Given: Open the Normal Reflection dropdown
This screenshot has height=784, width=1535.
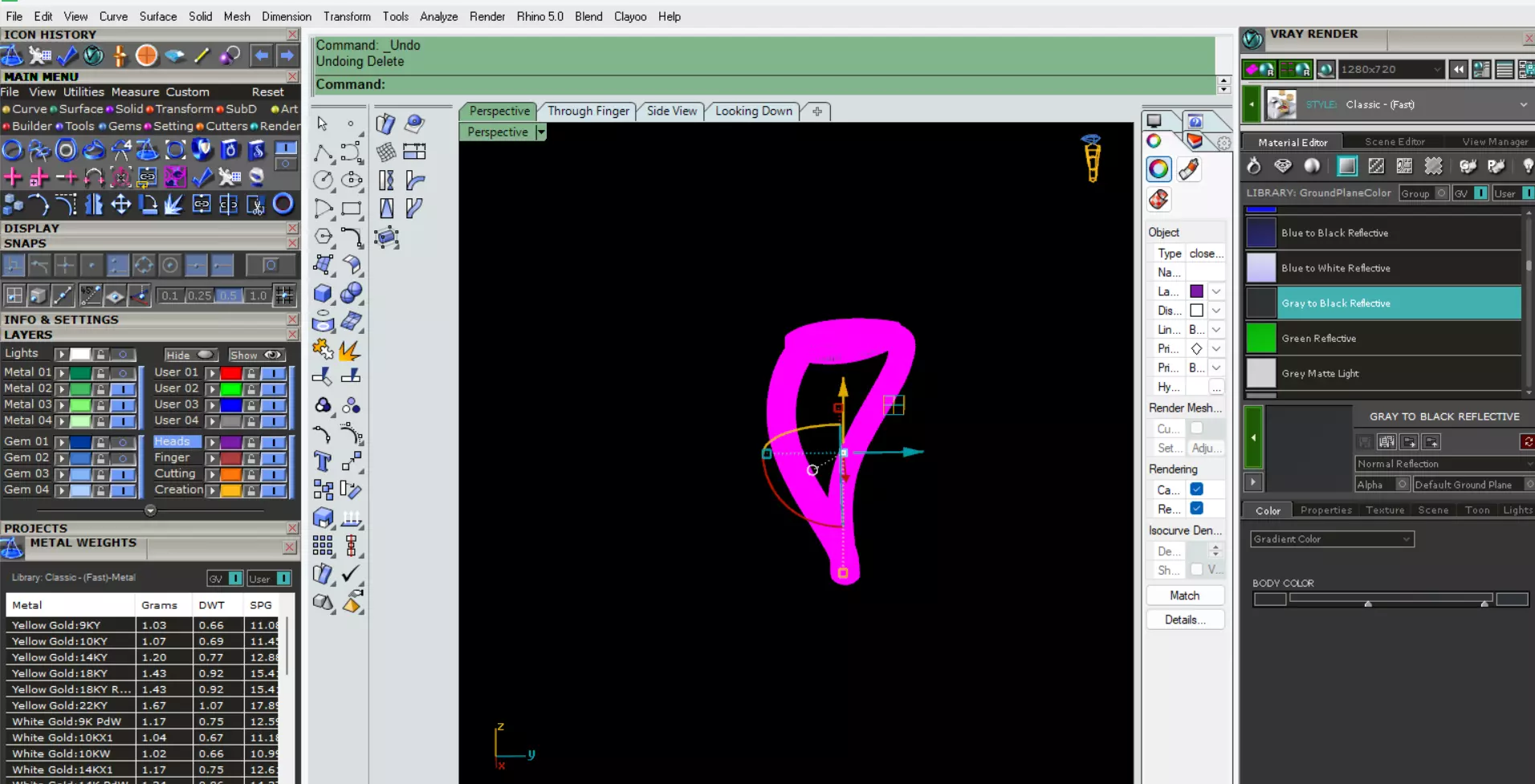Looking at the screenshot, I should 1444,464.
